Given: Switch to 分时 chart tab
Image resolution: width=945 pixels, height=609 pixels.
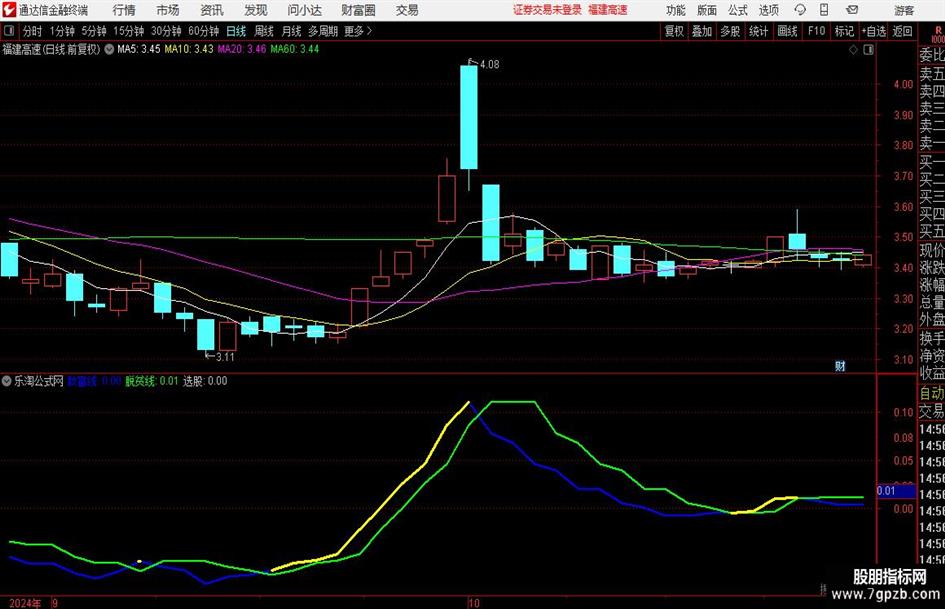Looking at the screenshot, I should pyautogui.click(x=33, y=31).
